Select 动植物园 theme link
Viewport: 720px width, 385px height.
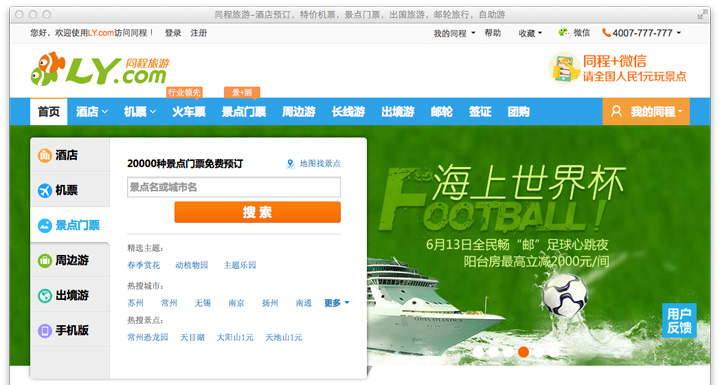click(192, 266)
